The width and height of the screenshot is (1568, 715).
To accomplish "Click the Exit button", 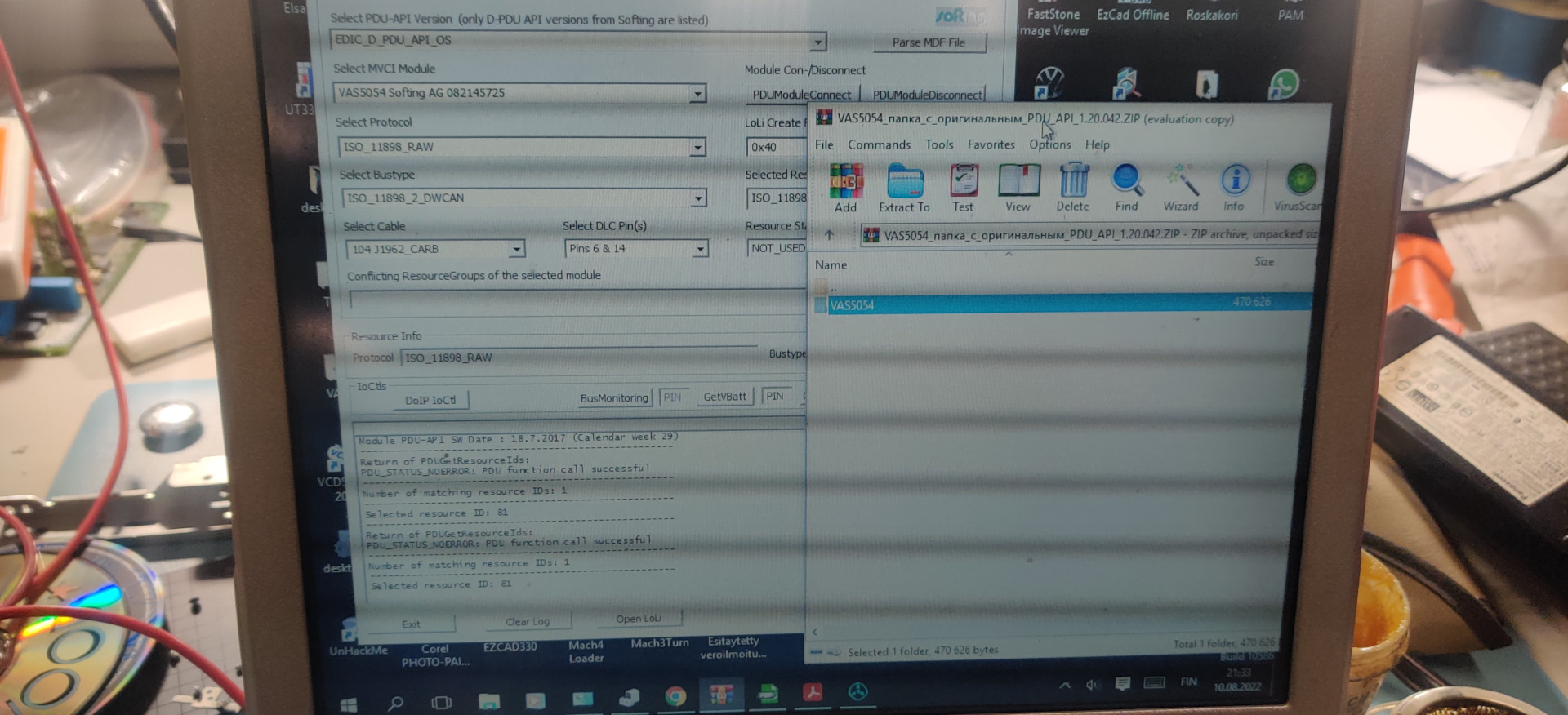I will (x=411, y=624).
